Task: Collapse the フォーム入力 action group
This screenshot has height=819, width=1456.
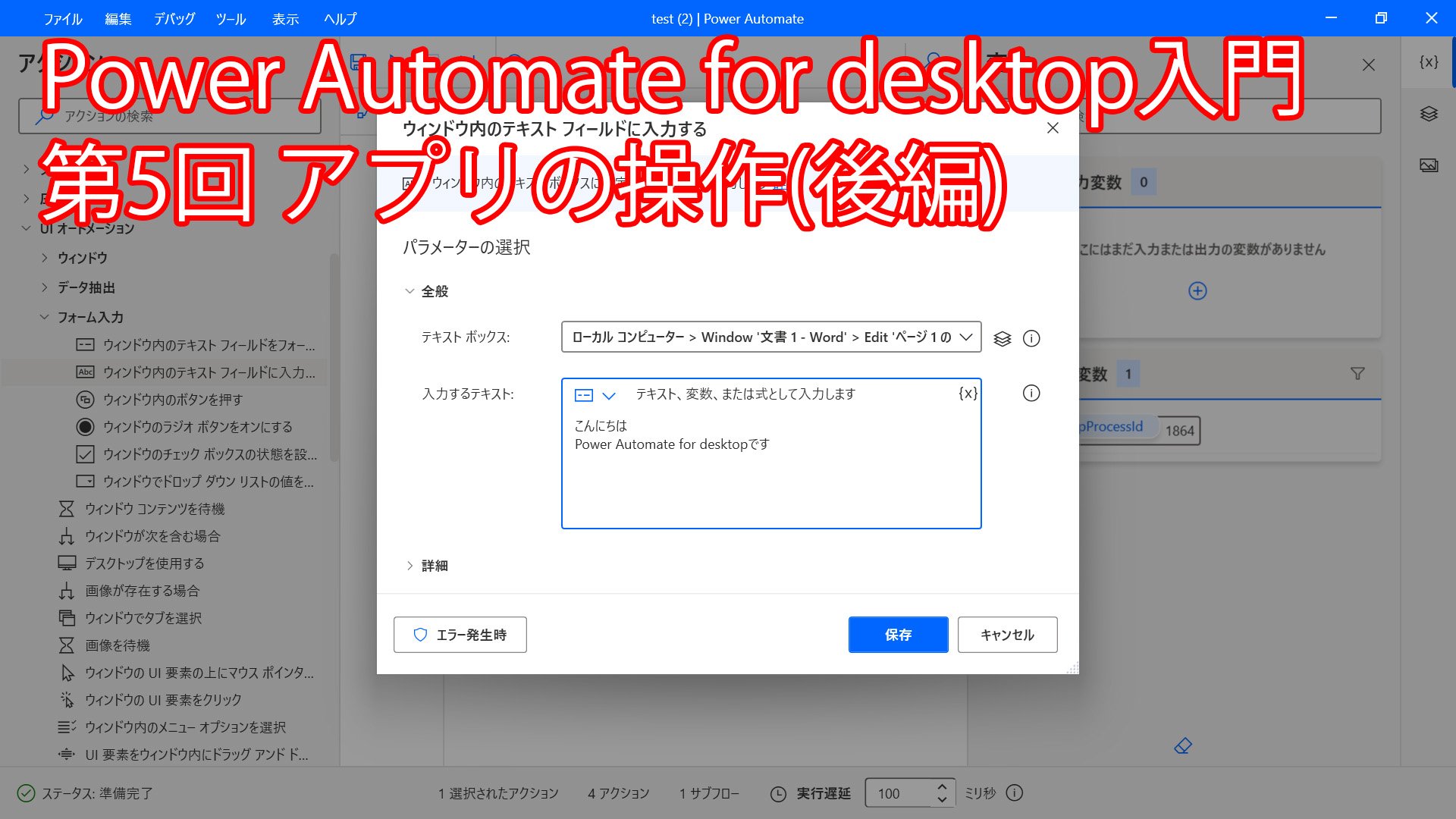Action: pos(44,317)
